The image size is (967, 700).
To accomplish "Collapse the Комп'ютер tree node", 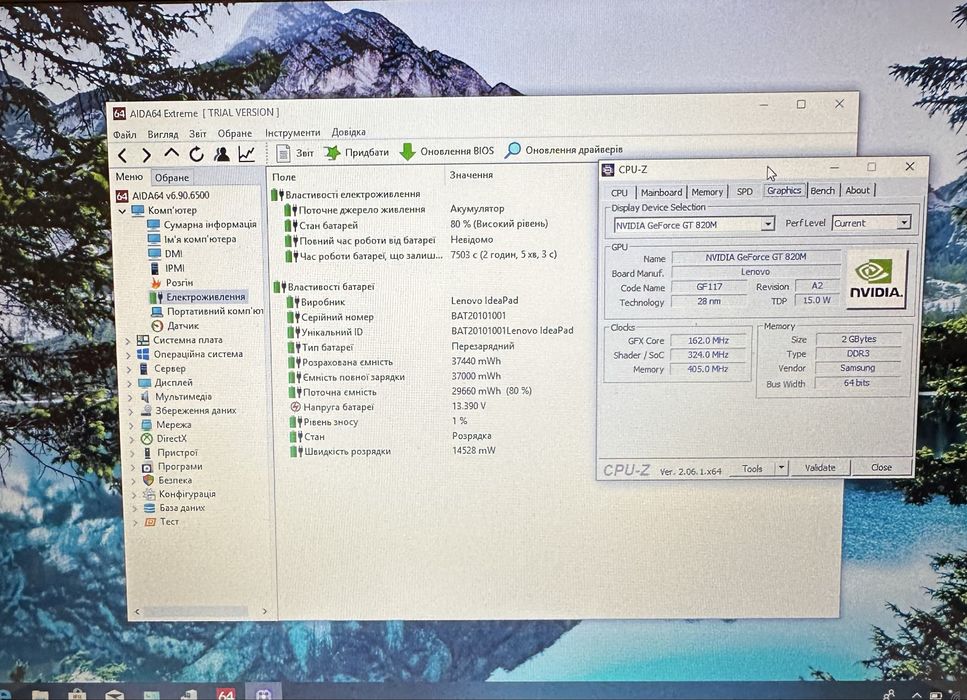I will tap(122, 211).
